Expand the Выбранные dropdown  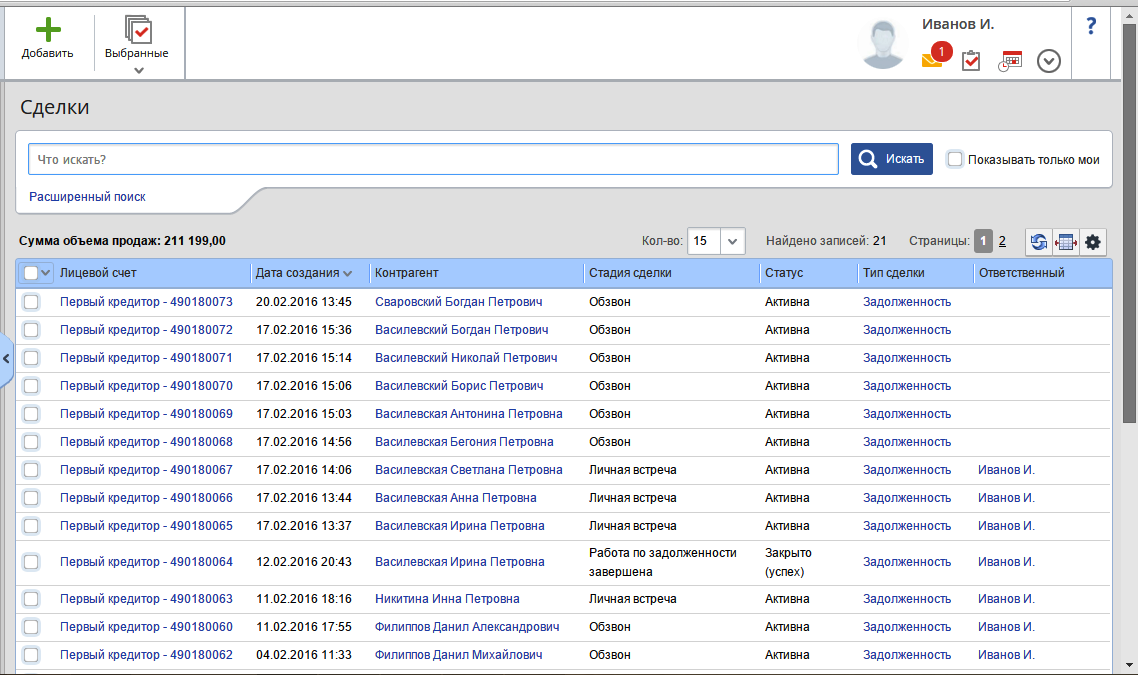(x=139, y=70)
